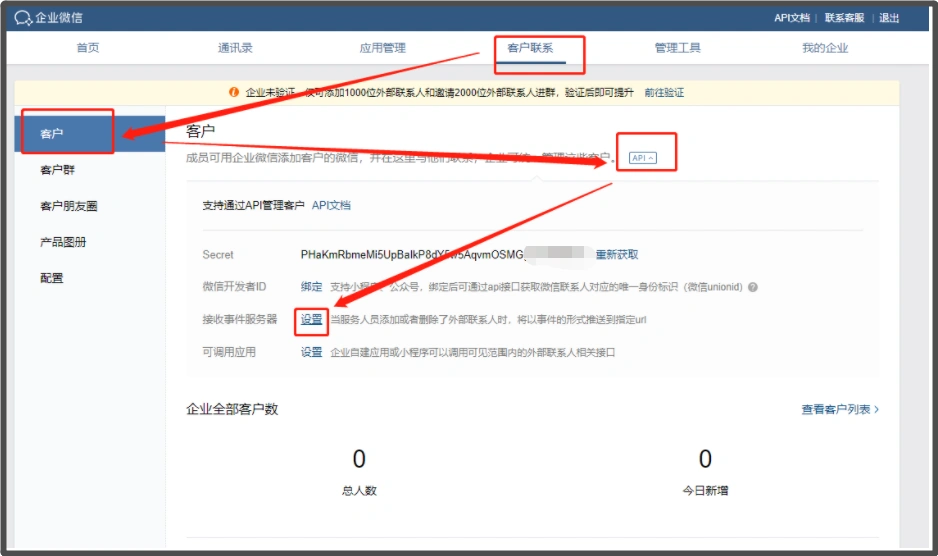Click 重新获取 to regenerate Secret
Image resolution: width=938 pixels, height=556 pixels.
[617, 254]
